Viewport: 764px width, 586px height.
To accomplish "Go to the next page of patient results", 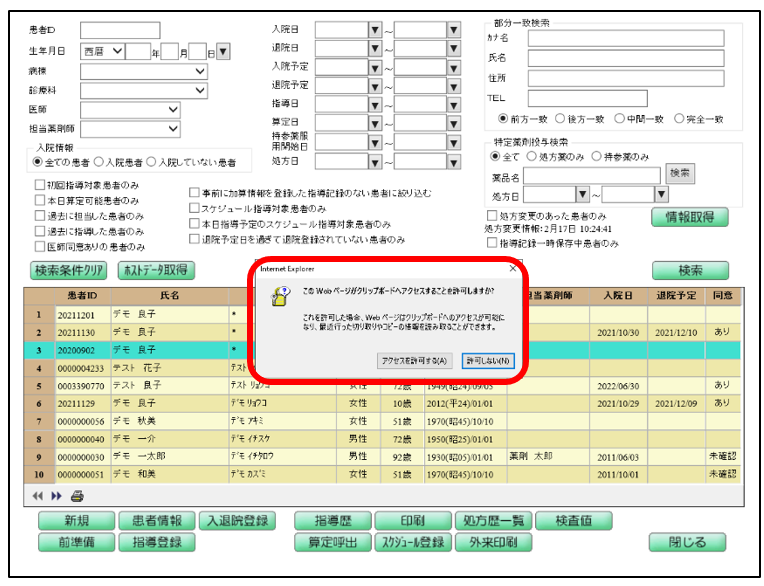I will click(x=57, y=495).
